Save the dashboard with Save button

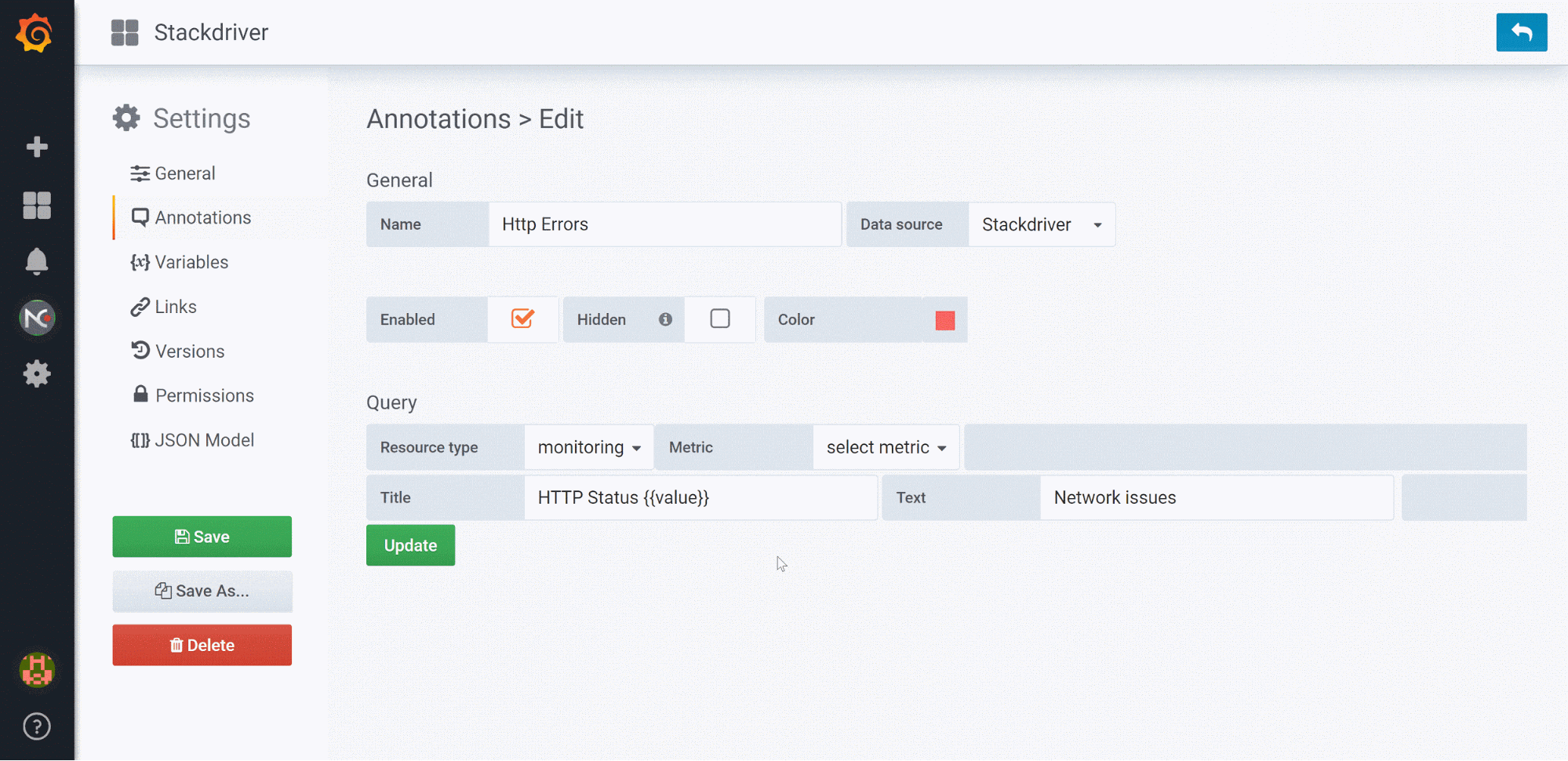[202, 537]
